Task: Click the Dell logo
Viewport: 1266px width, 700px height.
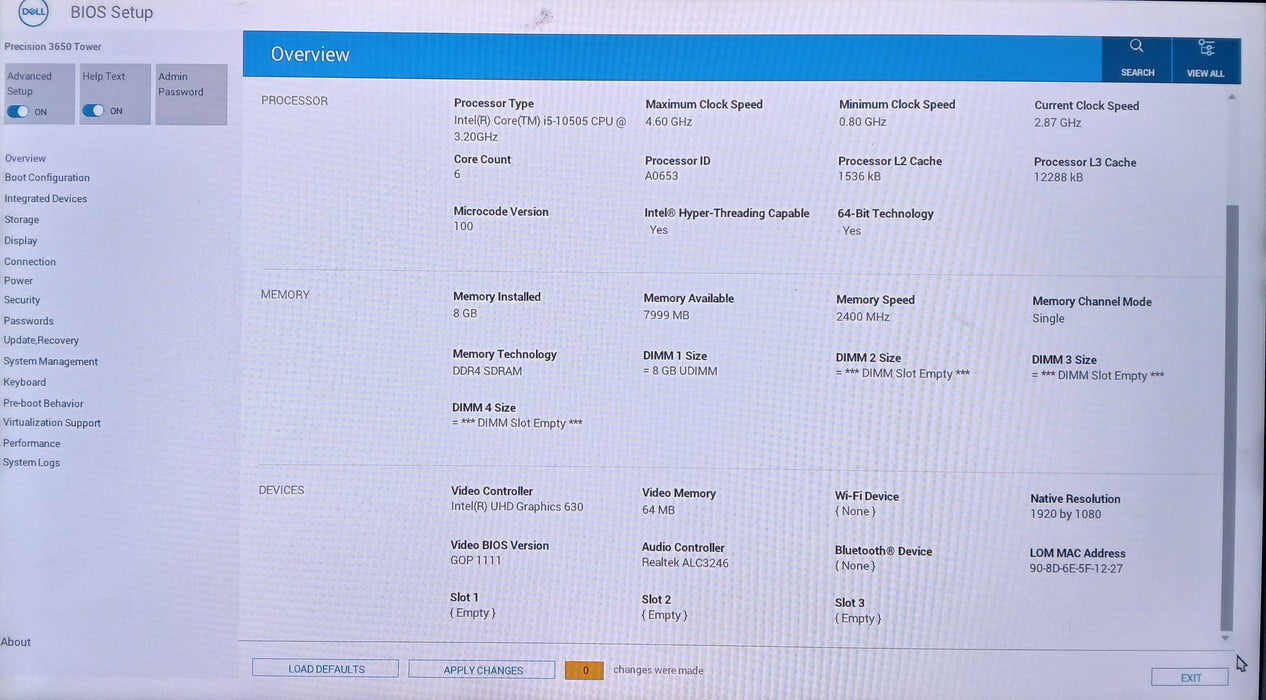Action: point(32,12)
